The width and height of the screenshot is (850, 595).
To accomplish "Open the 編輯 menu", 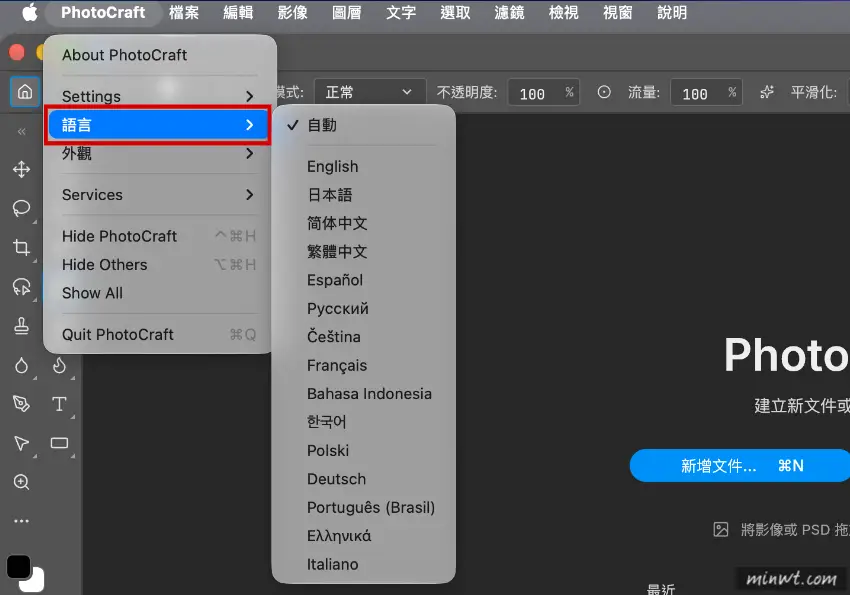I will [x=238, y=12].
